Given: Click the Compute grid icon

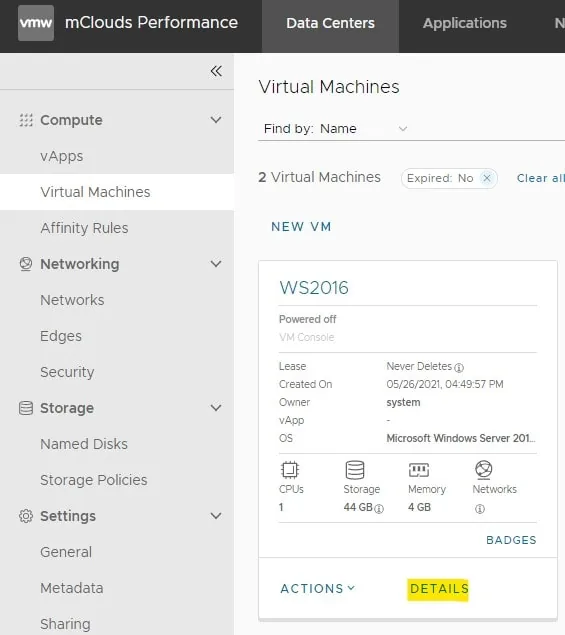Looking at the screenshot, I should point(26,120).
